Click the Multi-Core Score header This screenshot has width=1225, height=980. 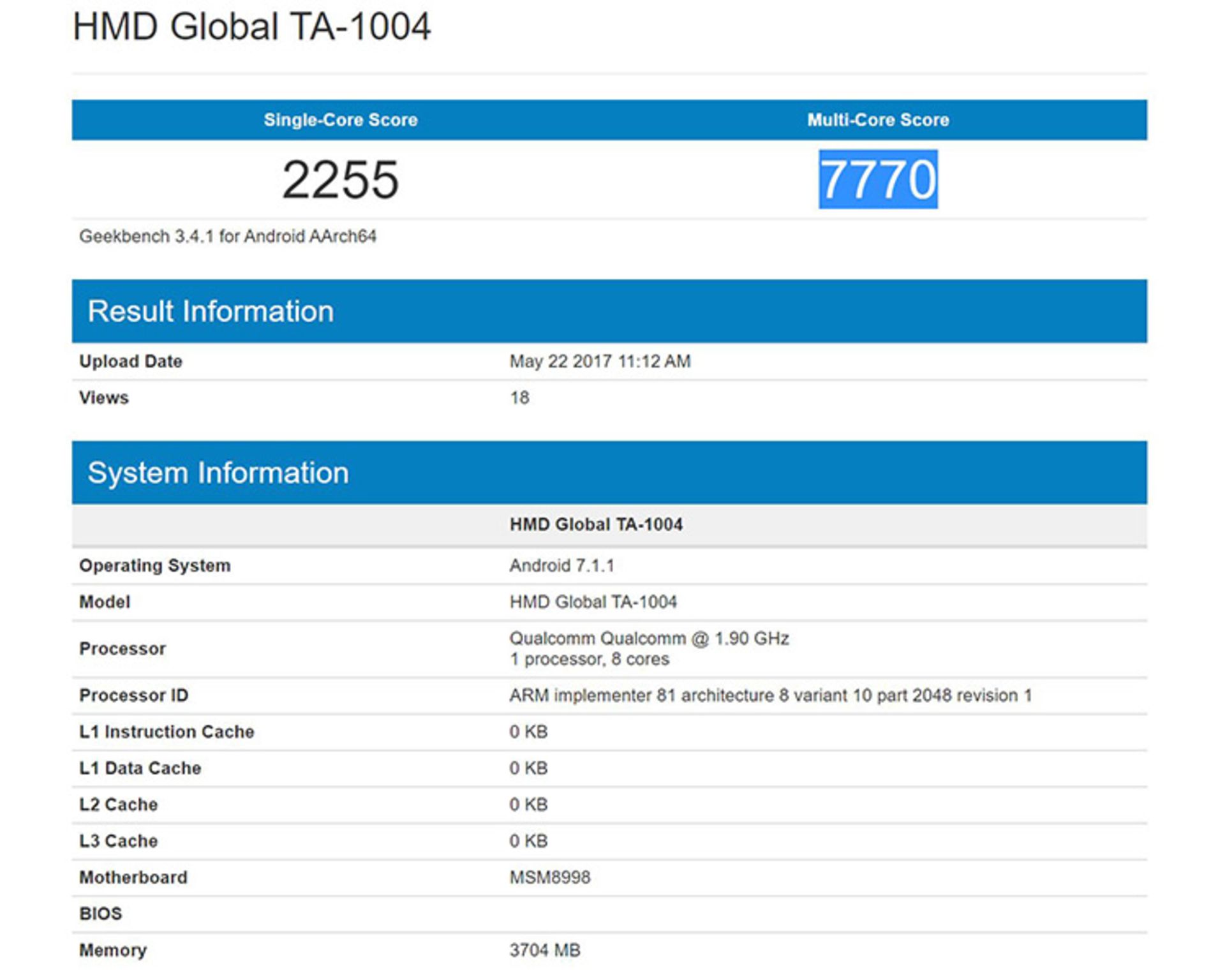point(878,120)
